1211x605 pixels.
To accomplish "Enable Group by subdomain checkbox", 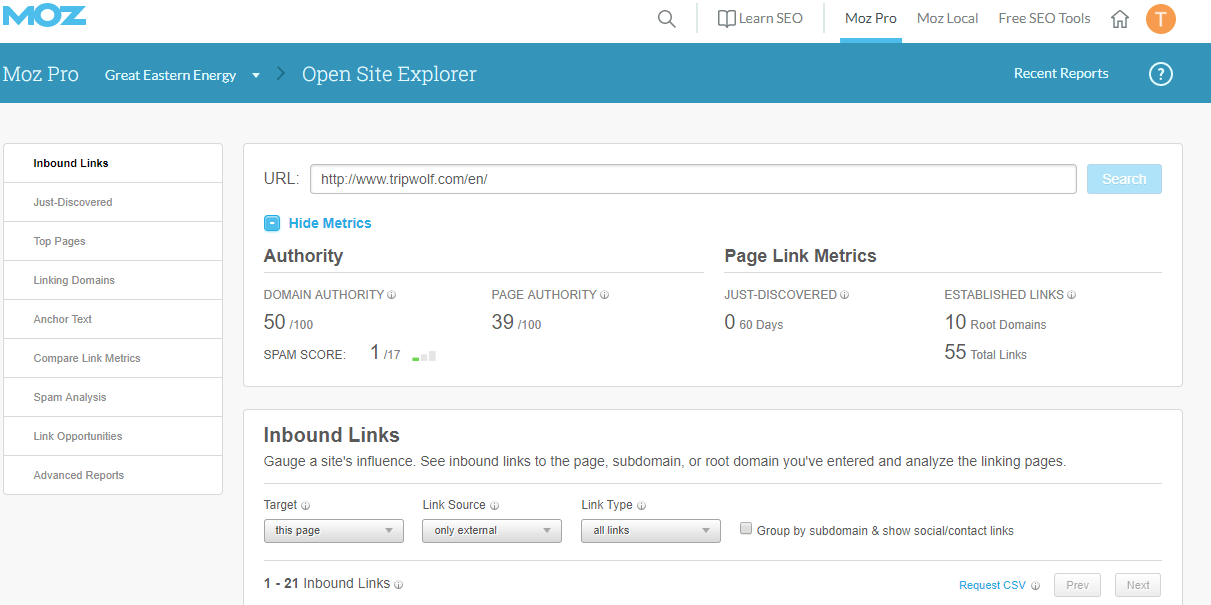I will point(746,529).
